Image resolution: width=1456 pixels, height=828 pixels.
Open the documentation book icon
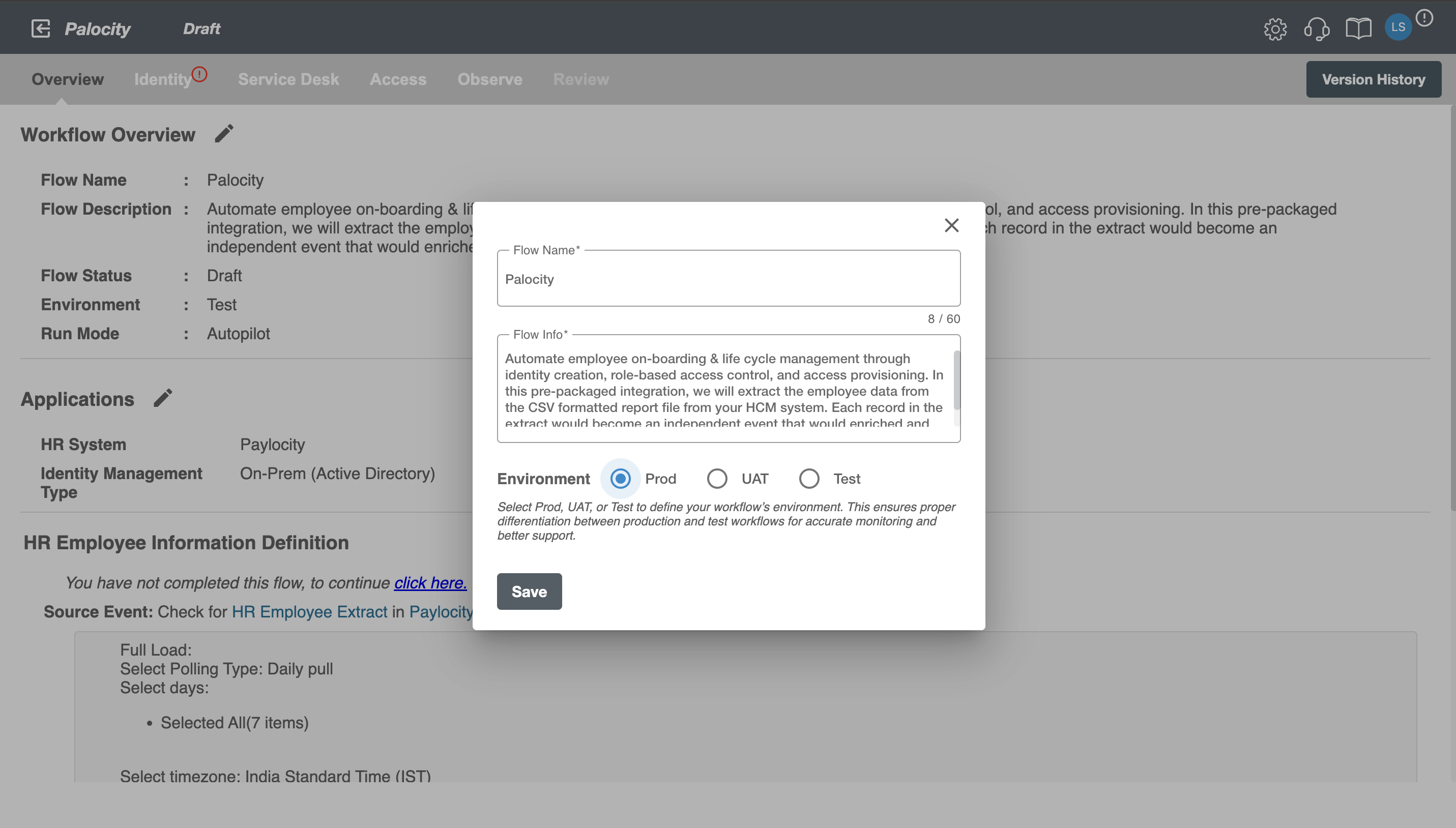[1358, 27]
